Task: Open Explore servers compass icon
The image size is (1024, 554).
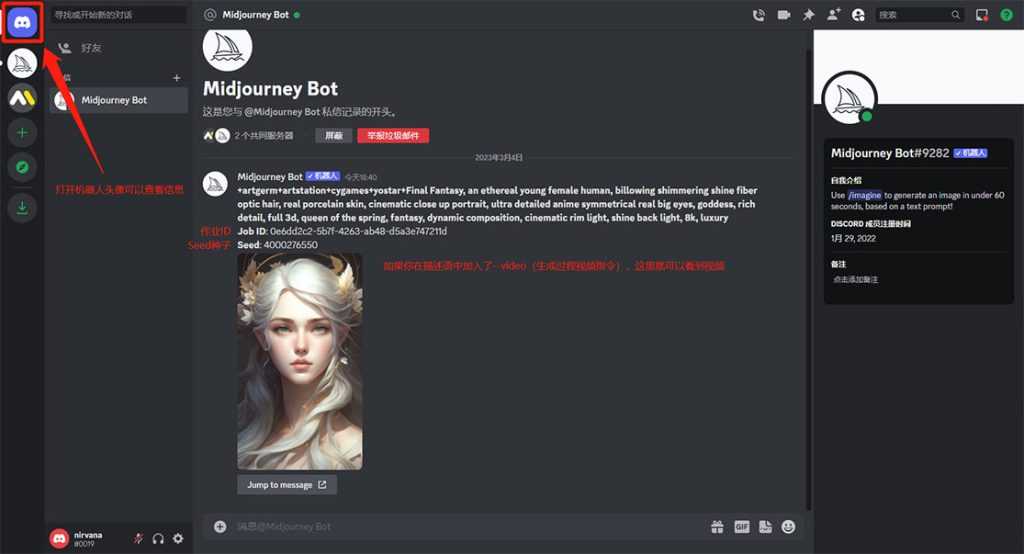Action: tap(22, 166)
